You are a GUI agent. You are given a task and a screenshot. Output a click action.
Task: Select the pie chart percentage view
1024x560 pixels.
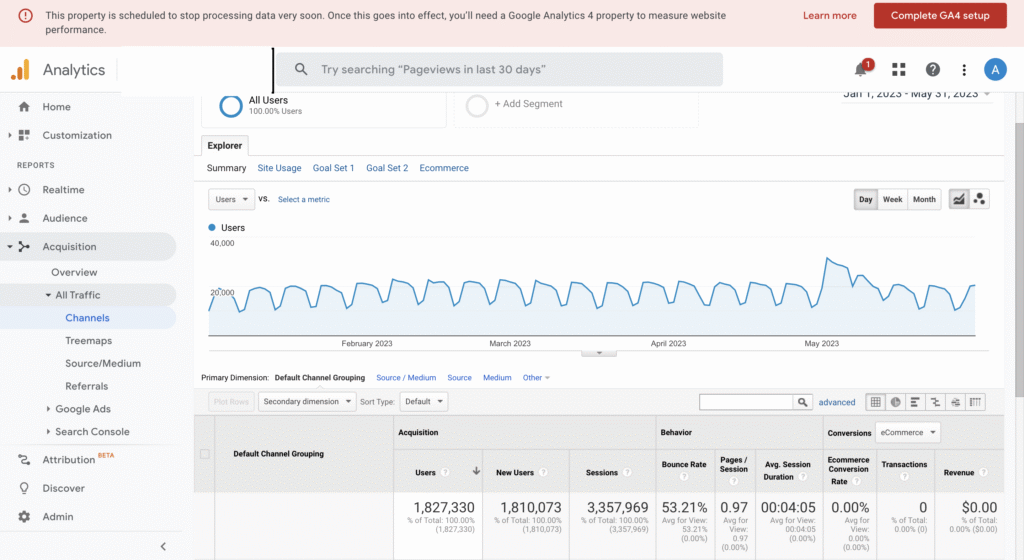pyautogui.click(x=896, y=402)
